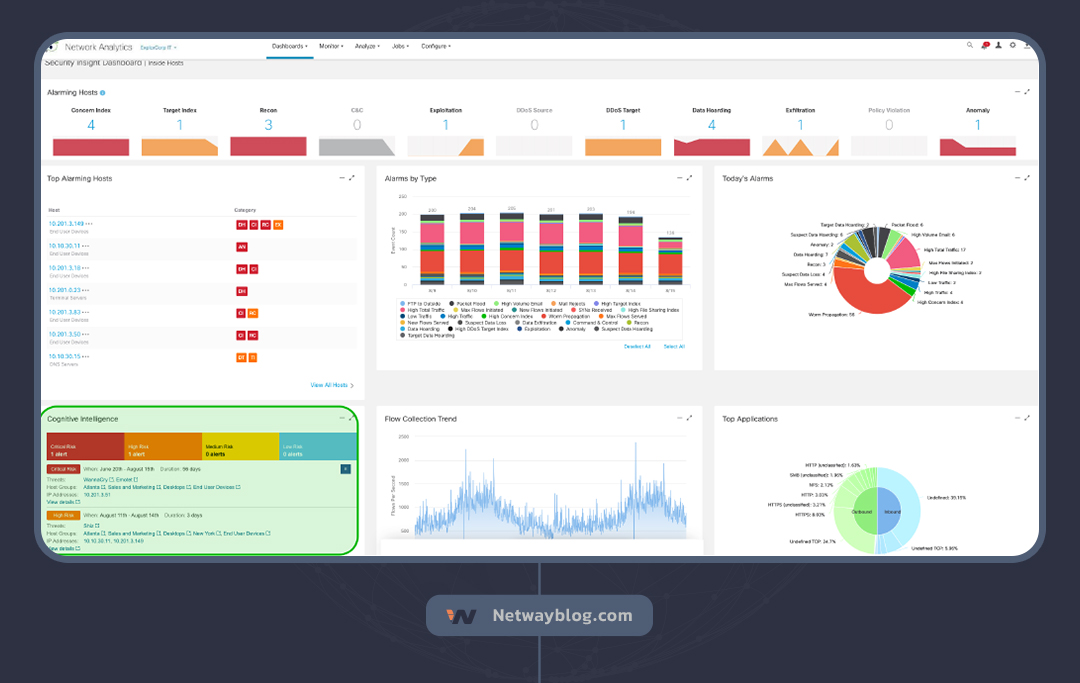This screenshot has height=683, width=1080.
Task: Open the Monitor menu
Action: (331, 46)
